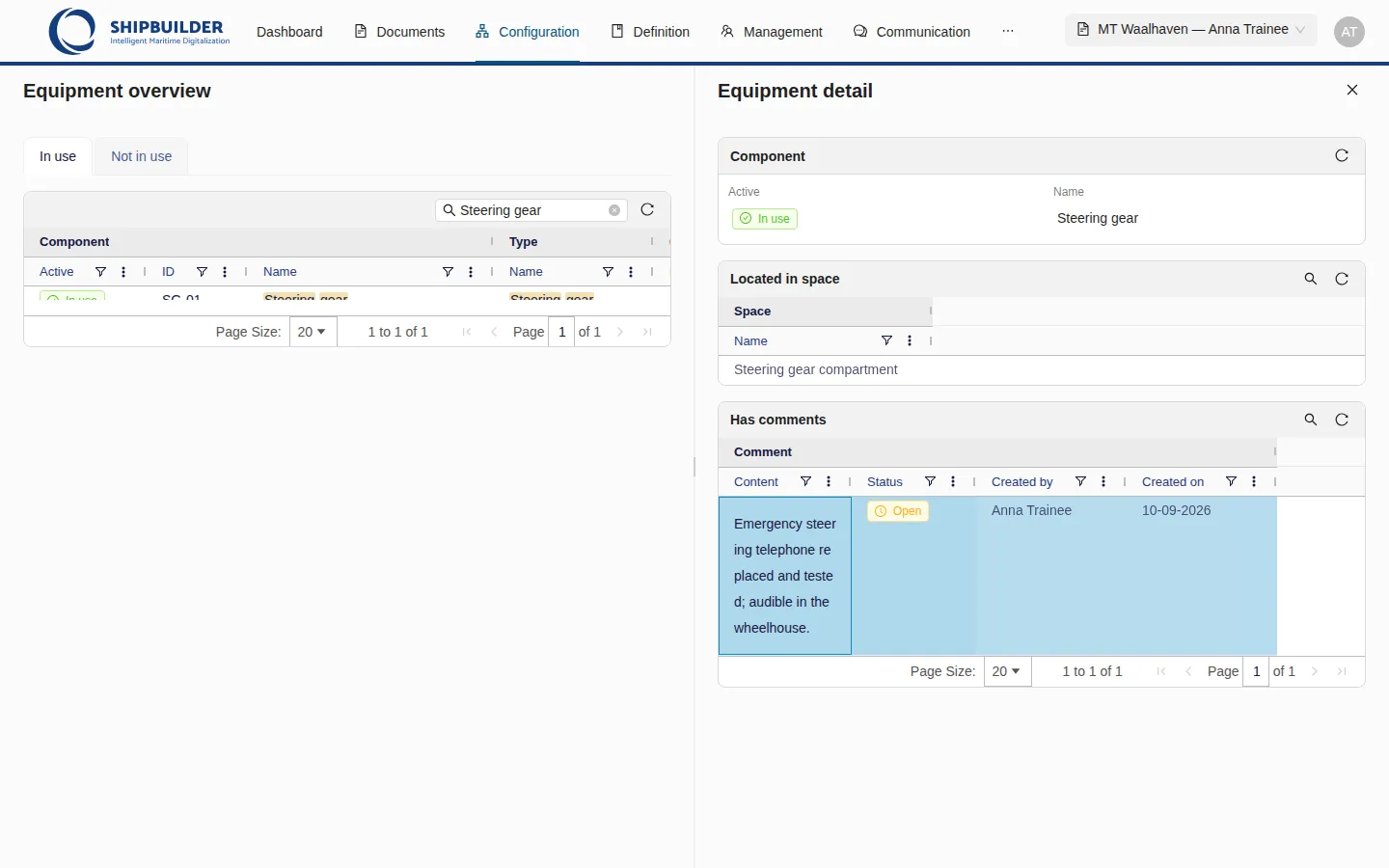Refresh the Has comments section

pos(1342,420)
